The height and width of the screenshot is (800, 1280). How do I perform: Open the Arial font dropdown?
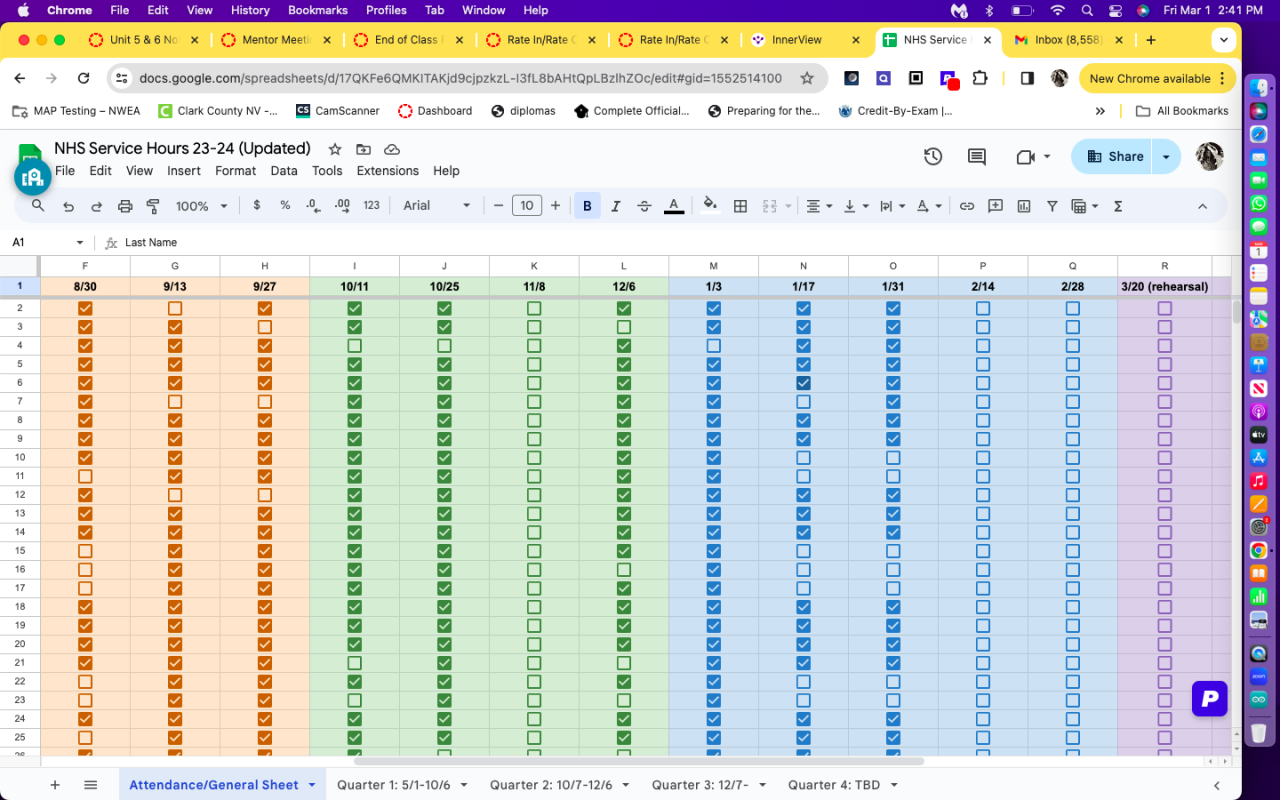(x=437, y=206)
